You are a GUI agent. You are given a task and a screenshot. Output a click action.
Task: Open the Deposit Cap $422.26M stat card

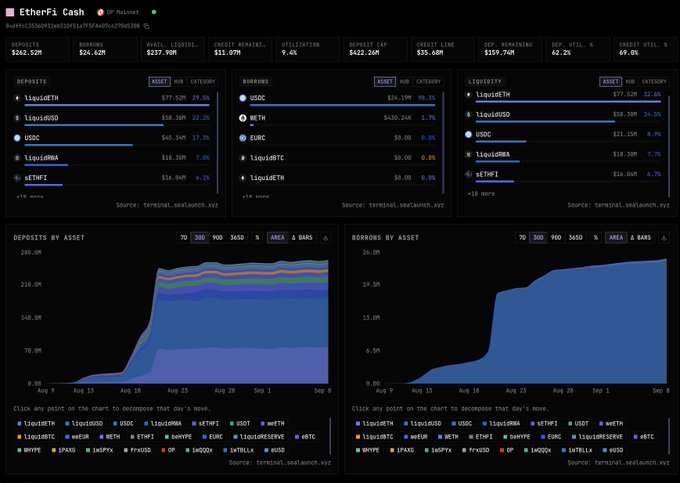375,49
